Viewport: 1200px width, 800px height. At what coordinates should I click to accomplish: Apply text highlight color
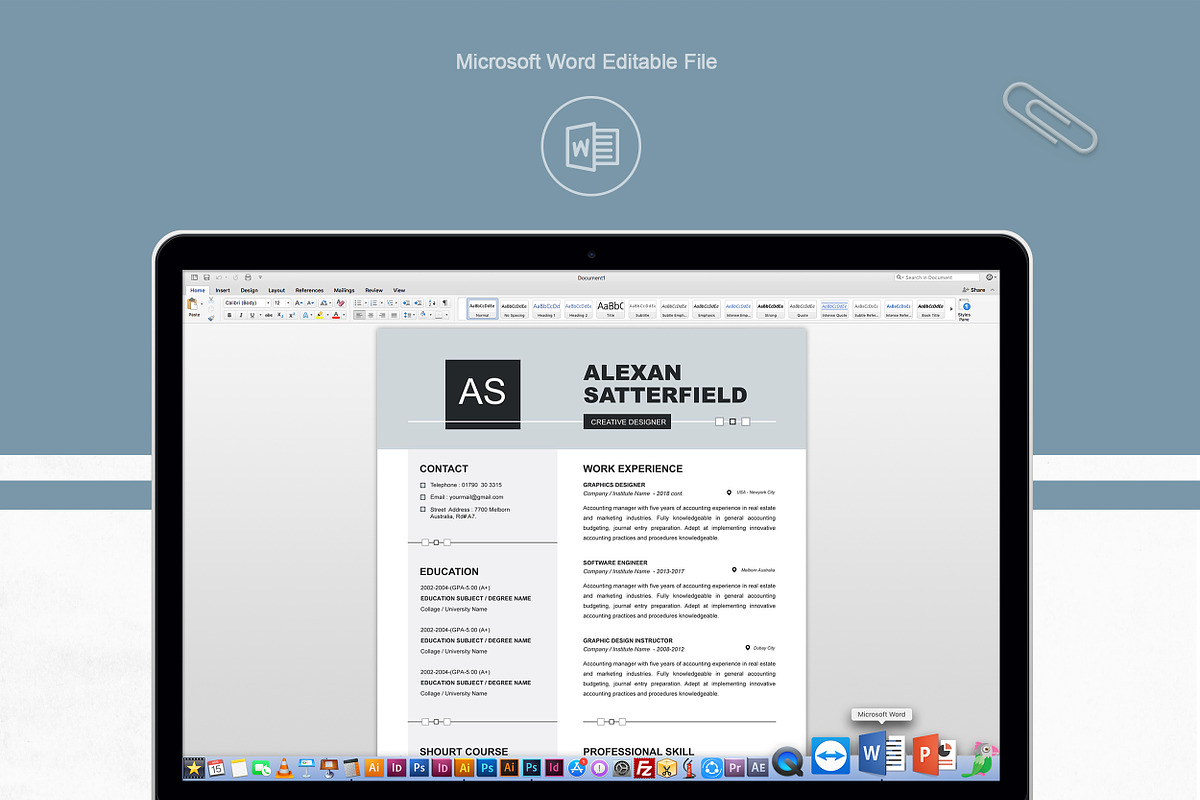319,315
